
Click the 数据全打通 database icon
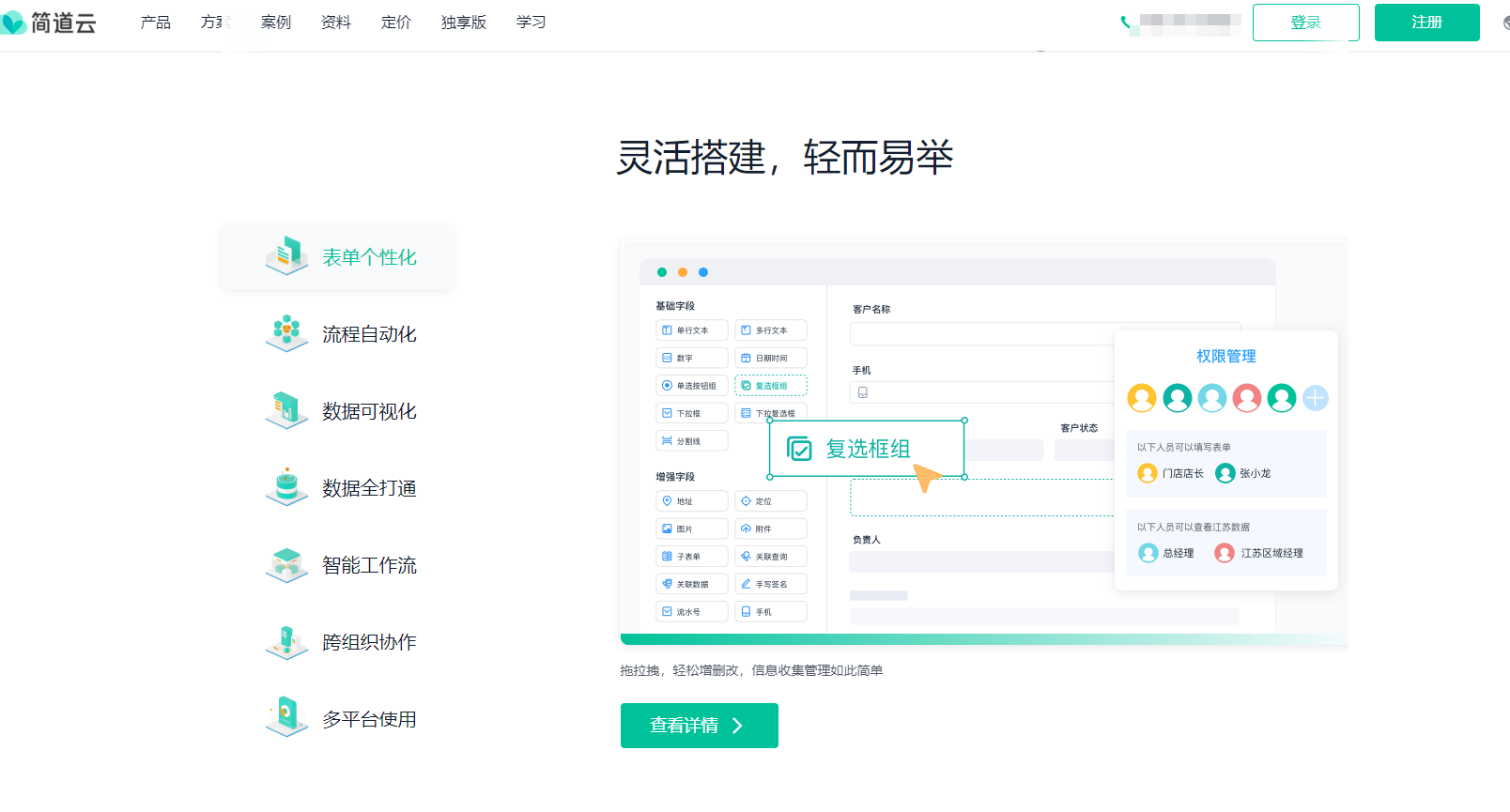(286, 486)
